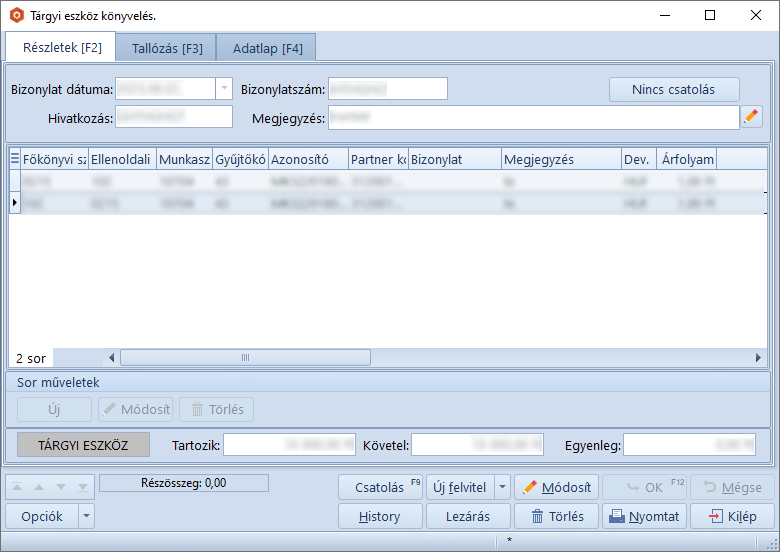Open the Adatlap [F4] tab

pyautogui.click(x=267, y=48)
